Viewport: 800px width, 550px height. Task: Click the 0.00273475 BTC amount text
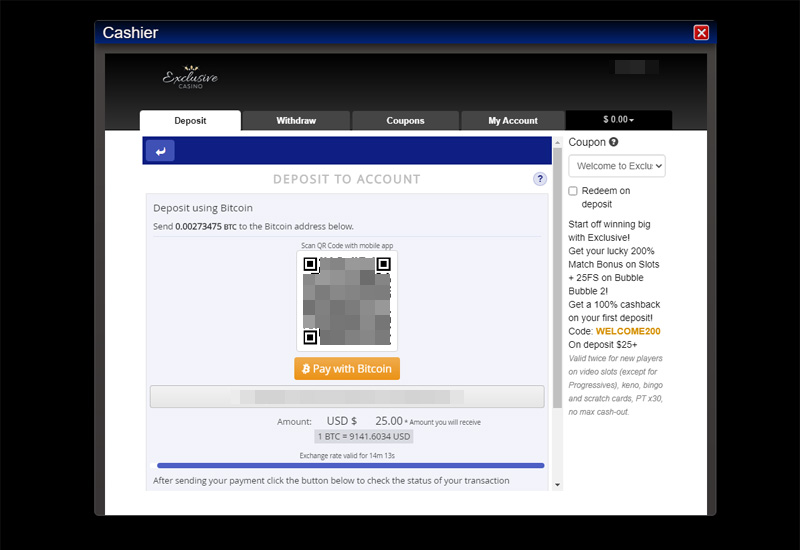pos(206,227)
